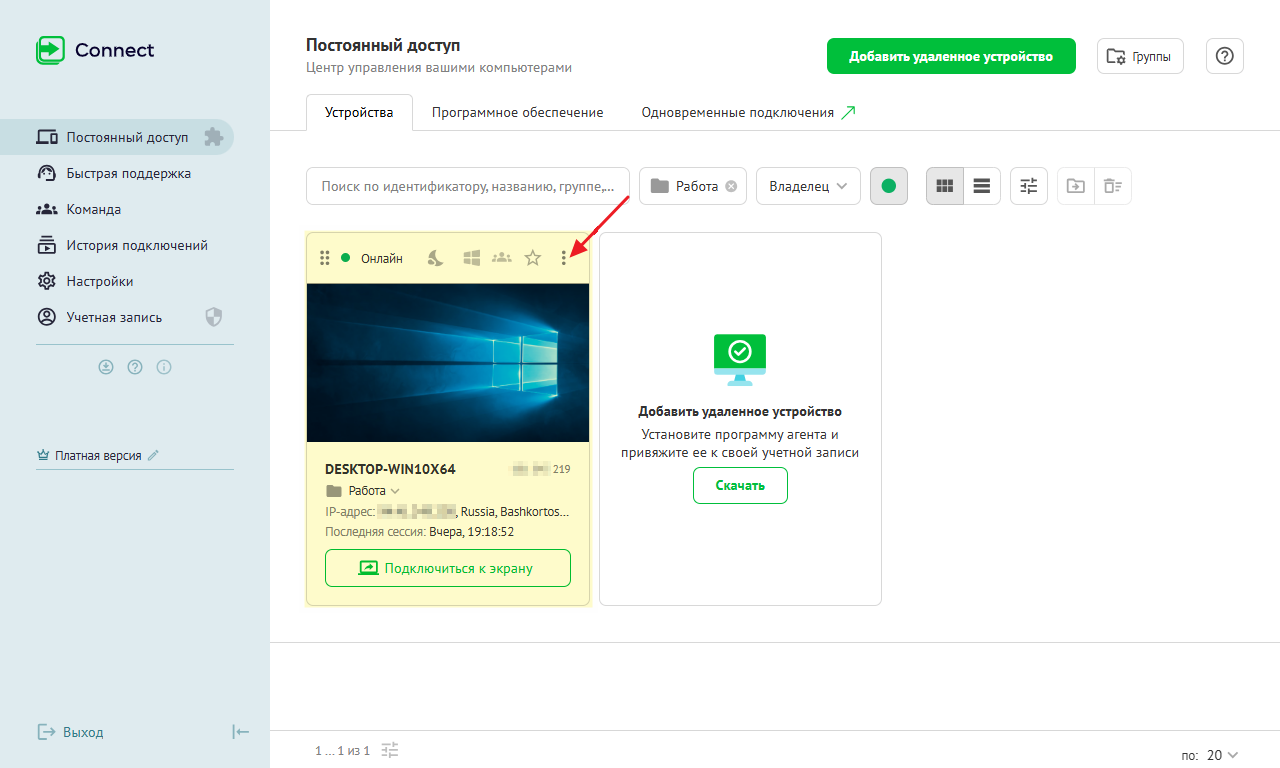Toggle the green online status filter

(x=889, y=186)
